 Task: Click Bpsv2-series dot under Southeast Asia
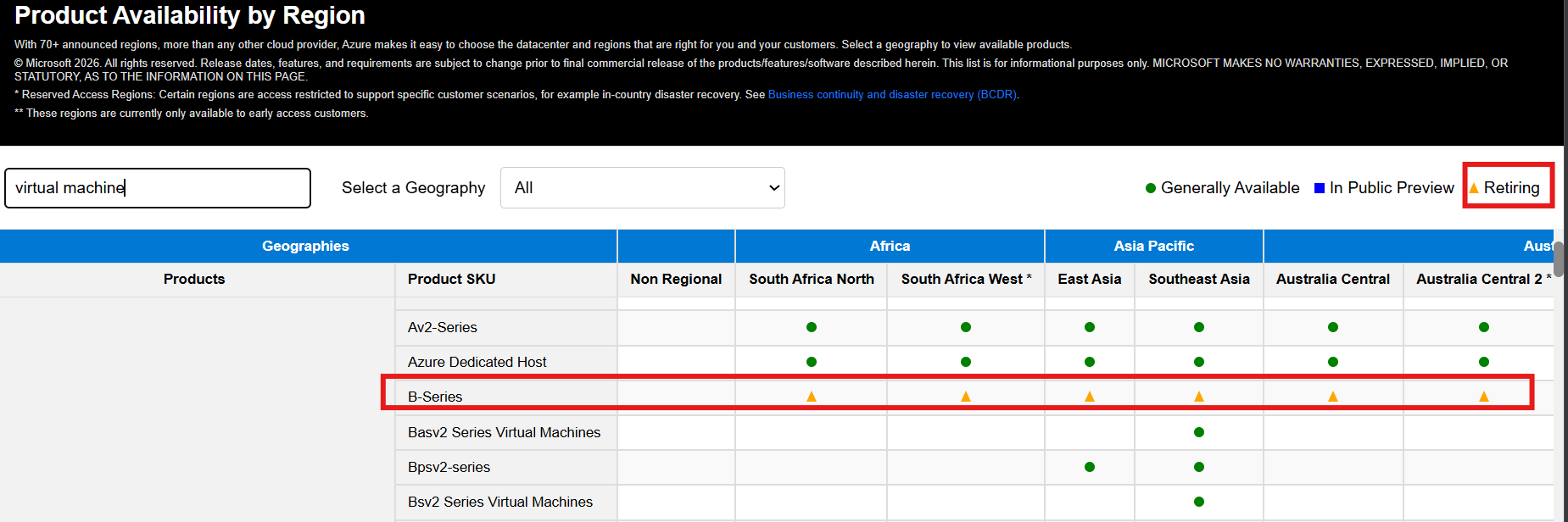(1199, 467)
